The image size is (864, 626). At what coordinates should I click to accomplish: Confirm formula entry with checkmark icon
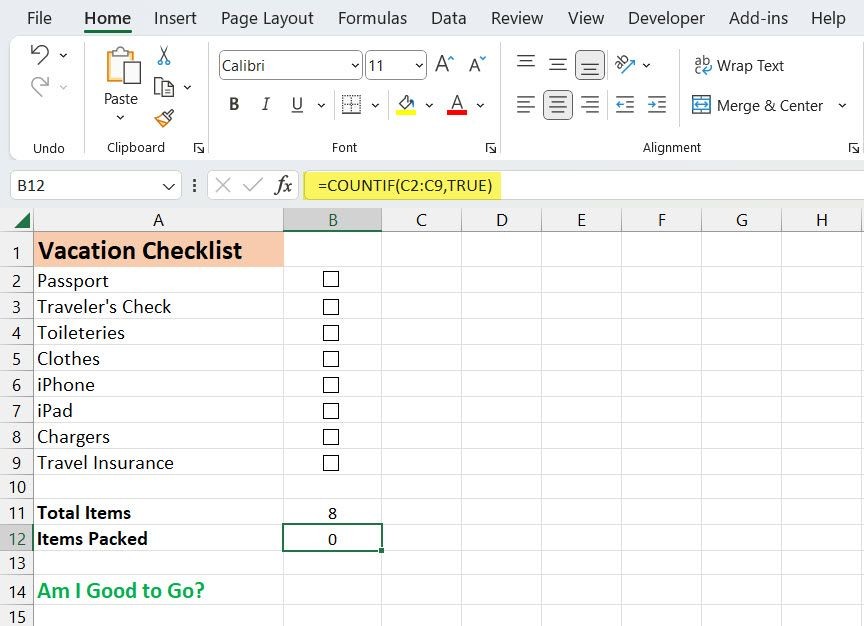click(252, 185)
